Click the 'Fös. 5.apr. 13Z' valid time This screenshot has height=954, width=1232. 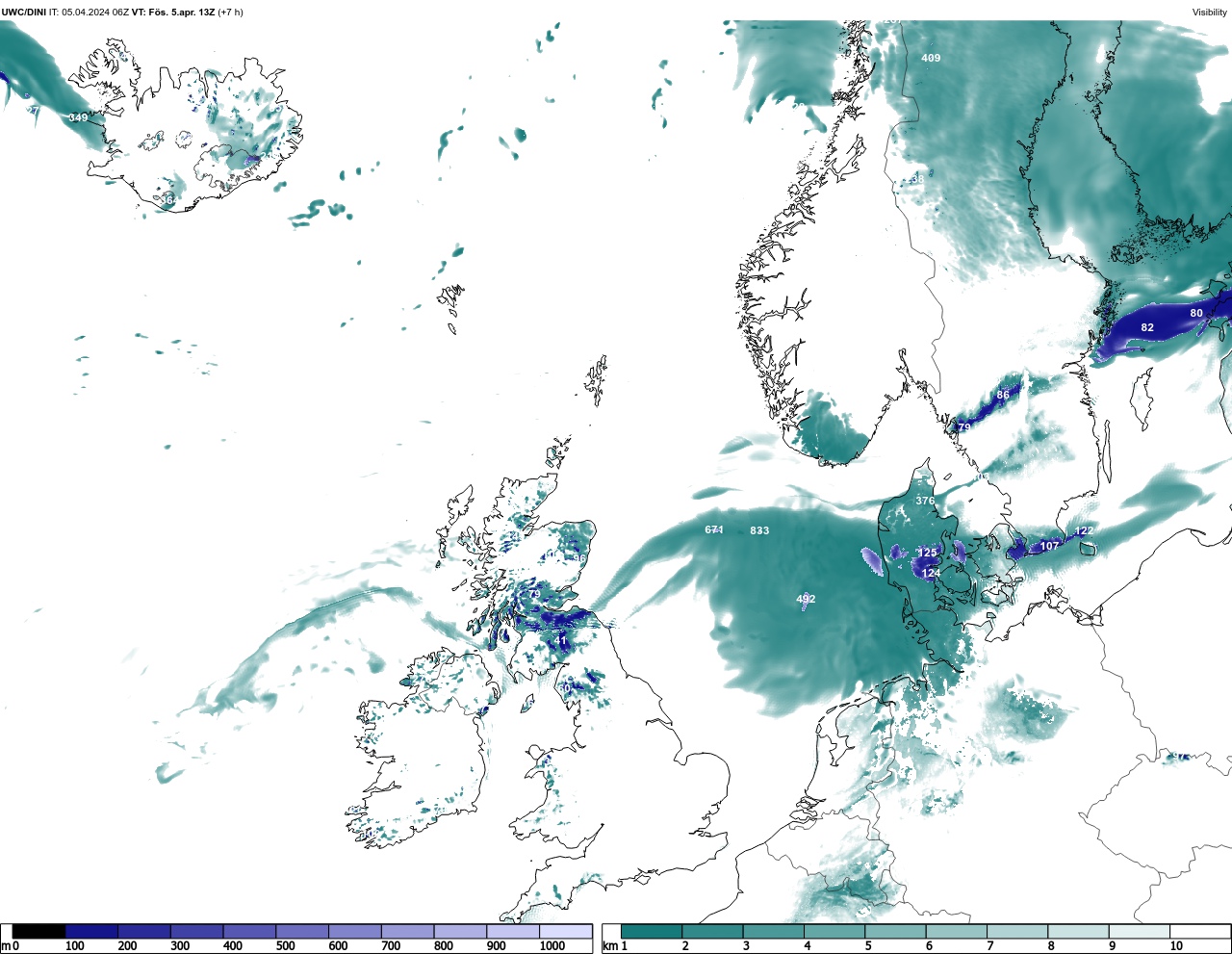[x=182, y=13]
